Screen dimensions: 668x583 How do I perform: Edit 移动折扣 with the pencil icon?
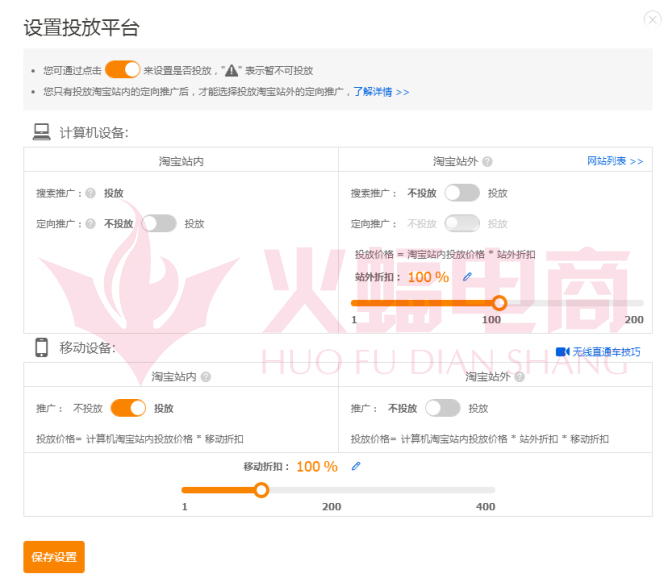(x=356, y=466)
